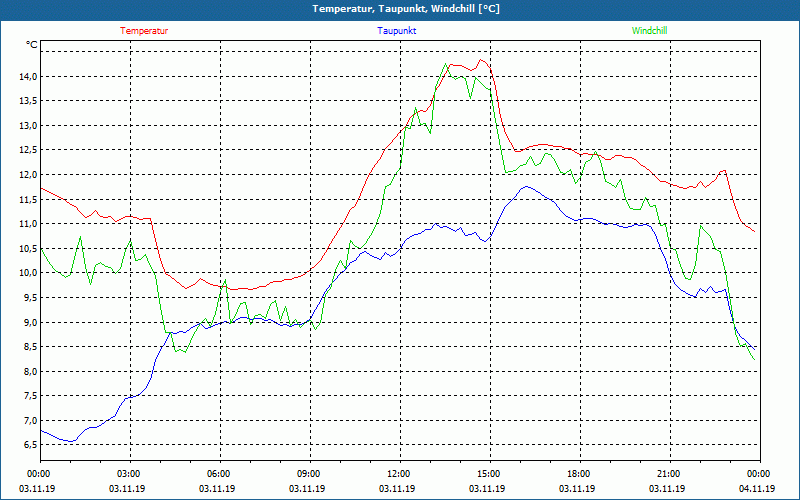This screenshot has width=800, height=500.
Task: Select the 12,5 y-axis value
Action: [x=28, y=150]
